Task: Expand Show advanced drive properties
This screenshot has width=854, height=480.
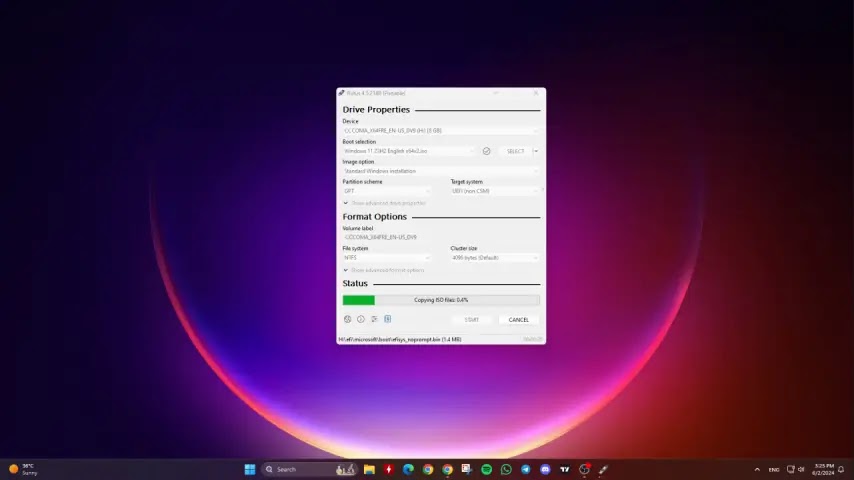Action: point(385,203)
